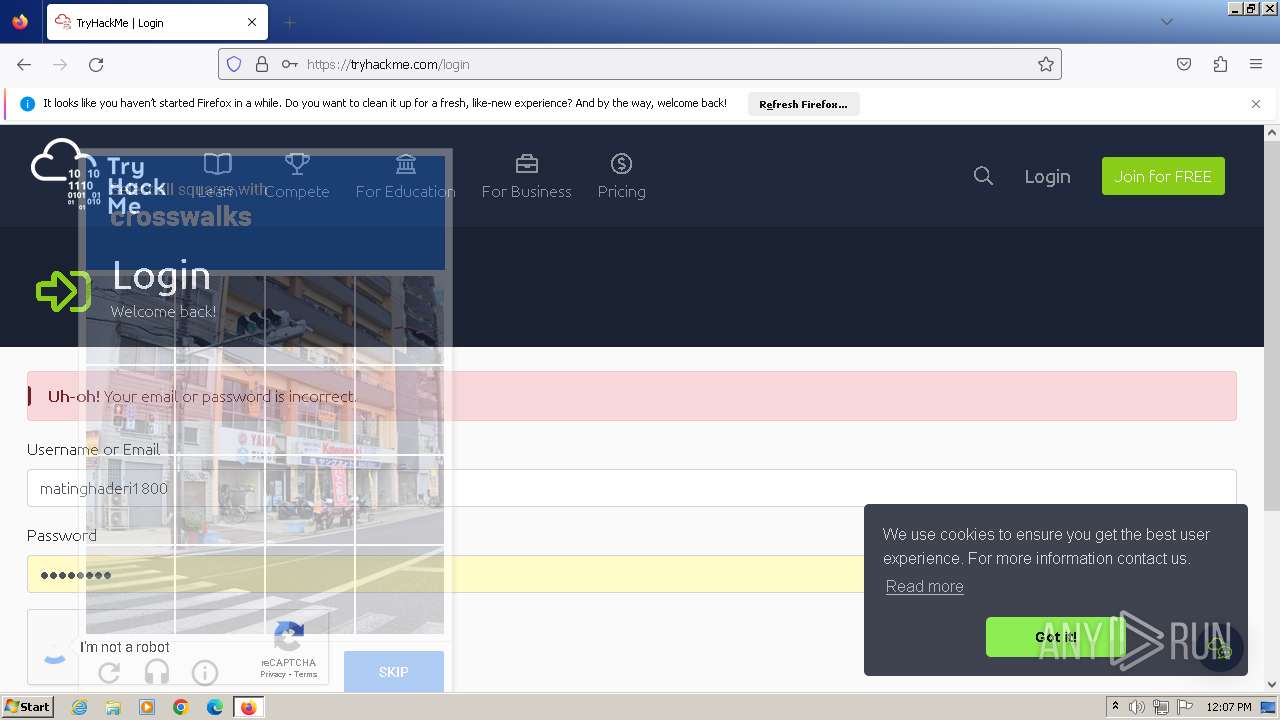Launch Microsoft Edge from the taskbar

click(x=215, y=707)
